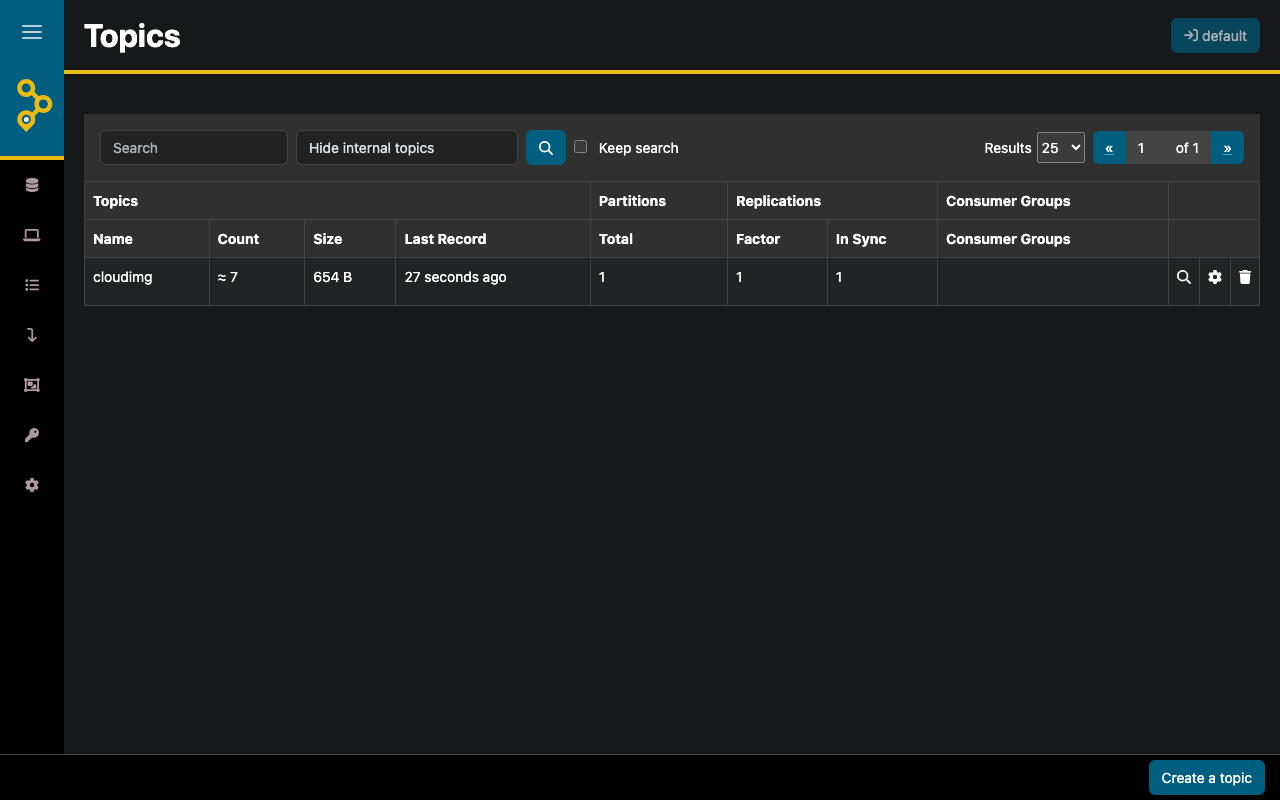This screenshot has height=800, width=1280.
Task: Click the page number 1 field
Action: click(x=1145, y=148)
